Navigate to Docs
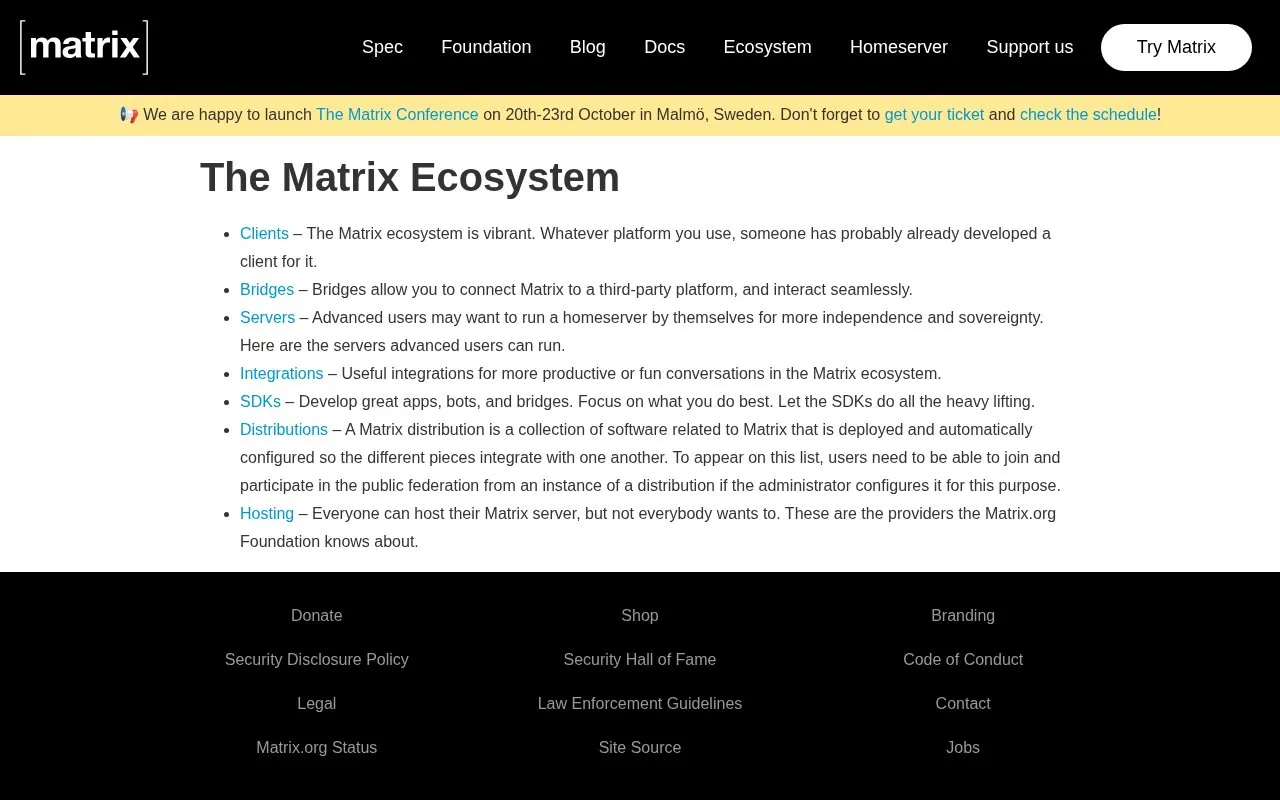Screen dimensions: 1280x800 click(x=664, y=47)
